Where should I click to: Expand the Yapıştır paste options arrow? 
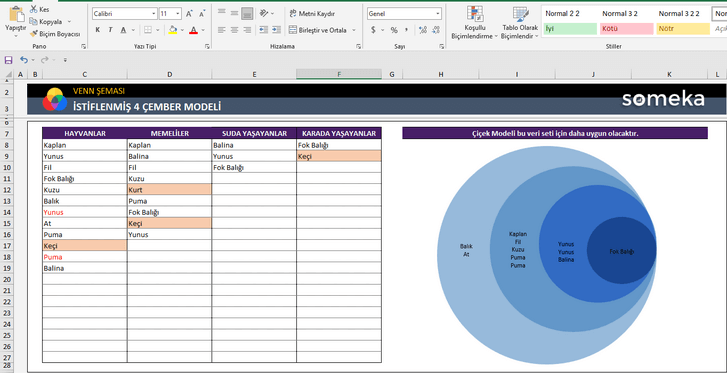[x=15, y=35]
